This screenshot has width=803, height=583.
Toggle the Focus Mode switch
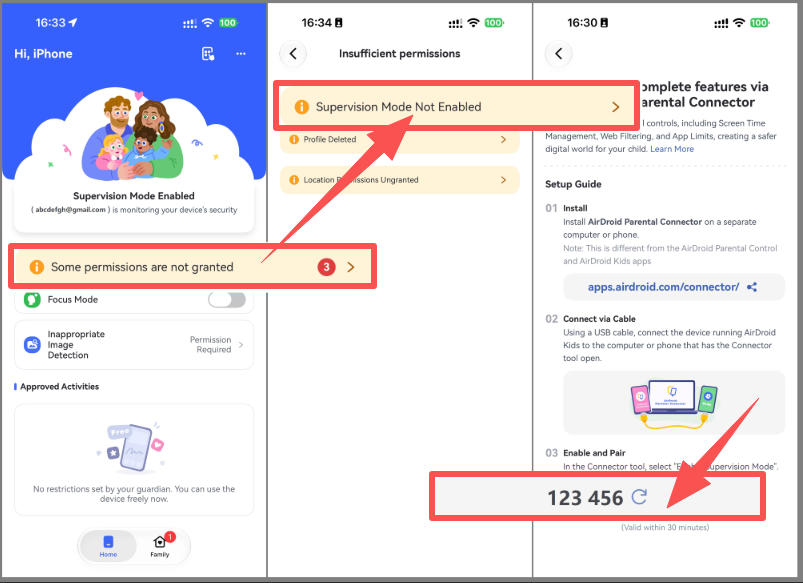(227, 300)
